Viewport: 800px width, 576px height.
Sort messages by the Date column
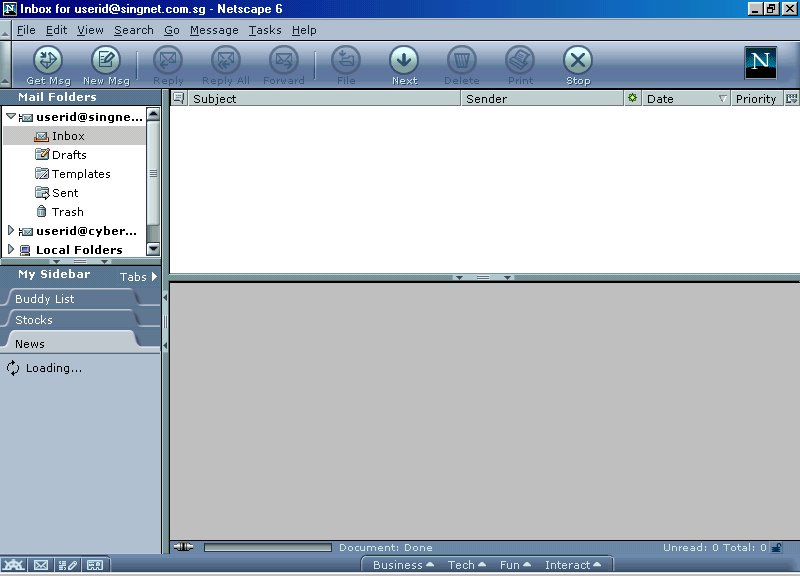(686, 98)
